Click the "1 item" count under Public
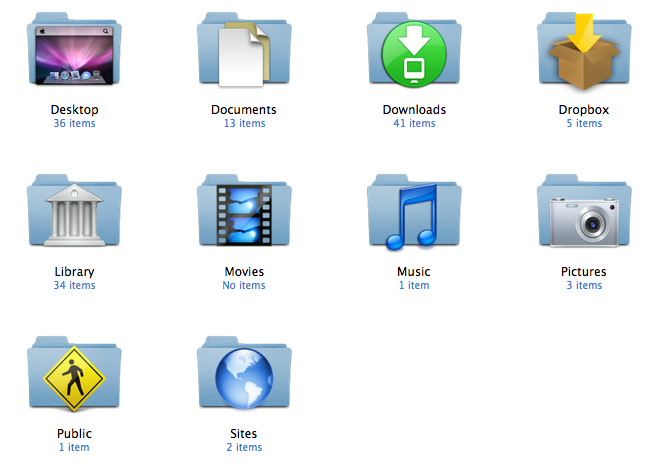The width and height of the screenshot is (664, 473). pyautogui.click(x=74, y=447)
